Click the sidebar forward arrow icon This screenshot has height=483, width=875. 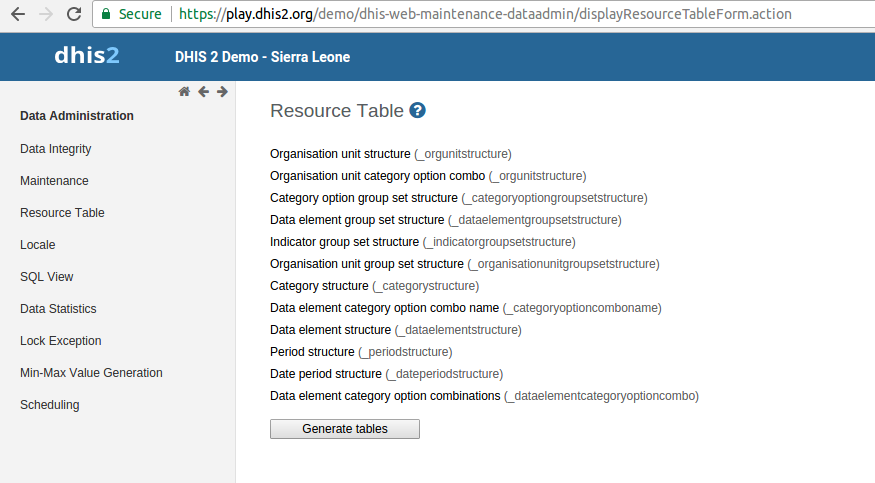tap(222, 92)
